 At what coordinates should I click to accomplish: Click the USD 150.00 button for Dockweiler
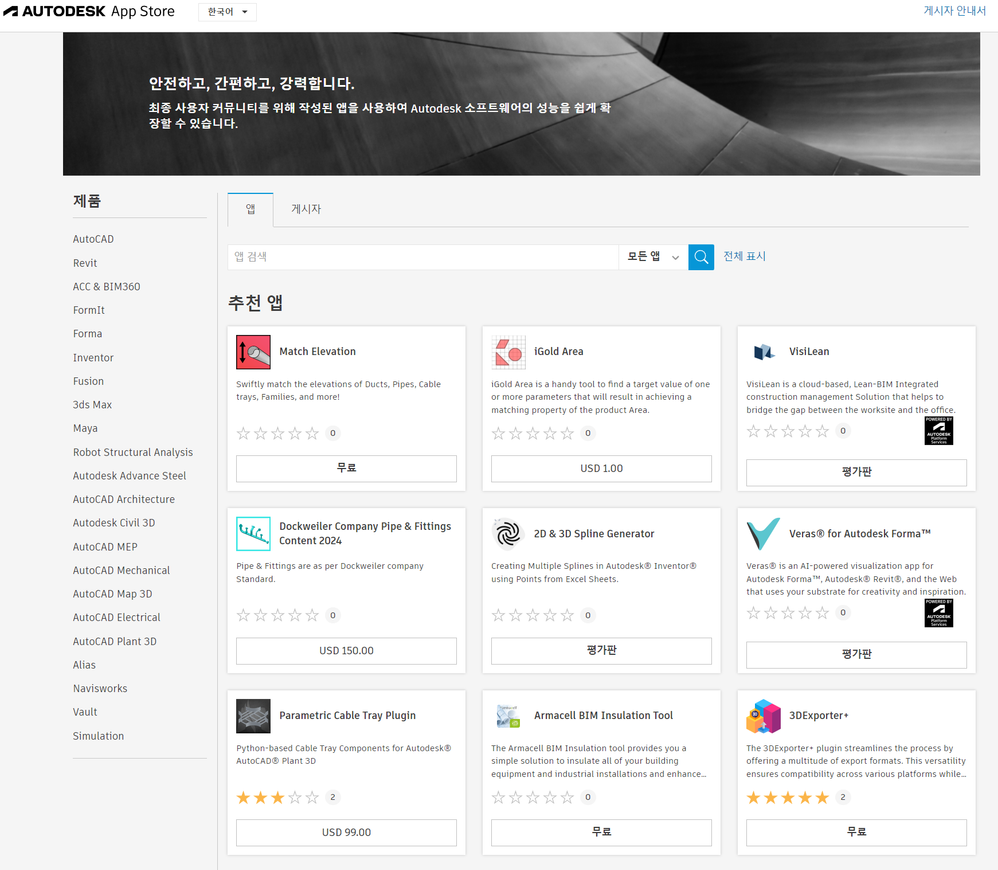346,650
